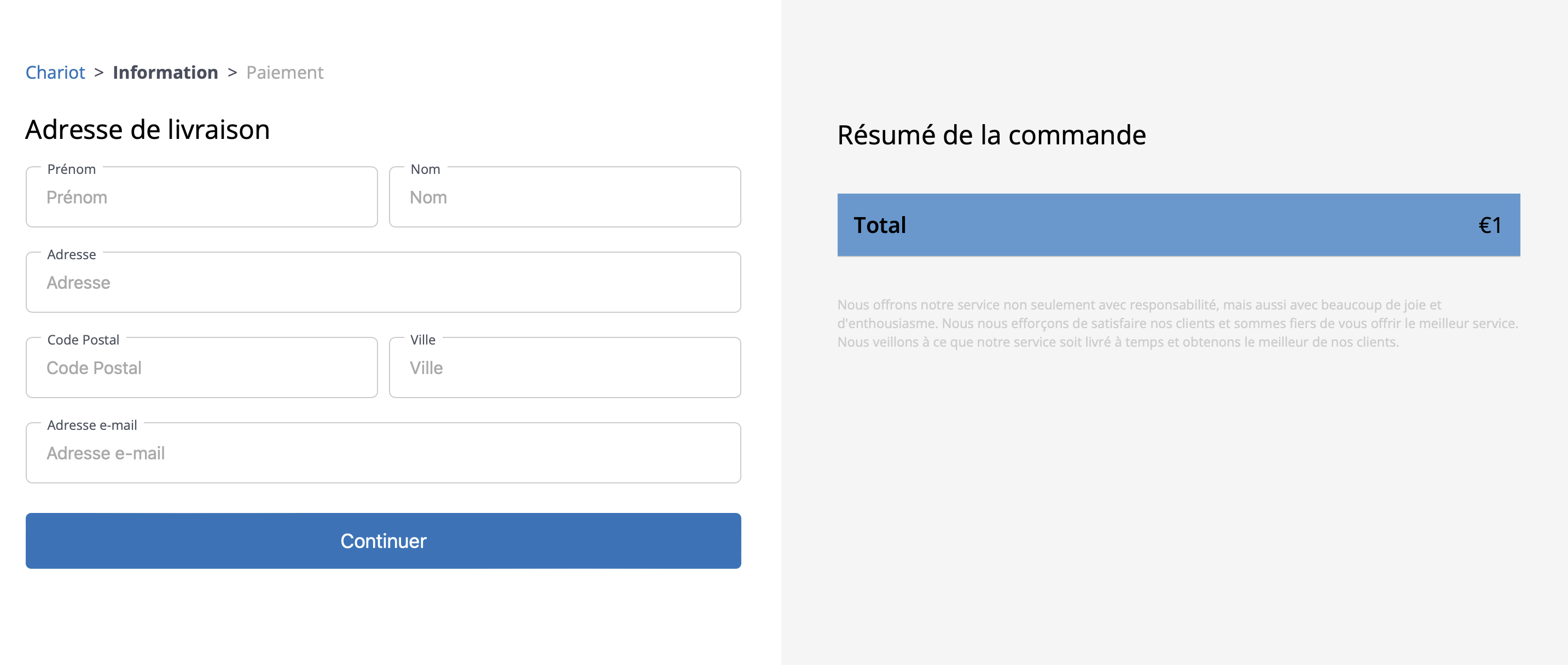Image resolution: width=1568 pixels, height=665 pixels.
Task: Click the bold Total label text
Action: [879, 225]
